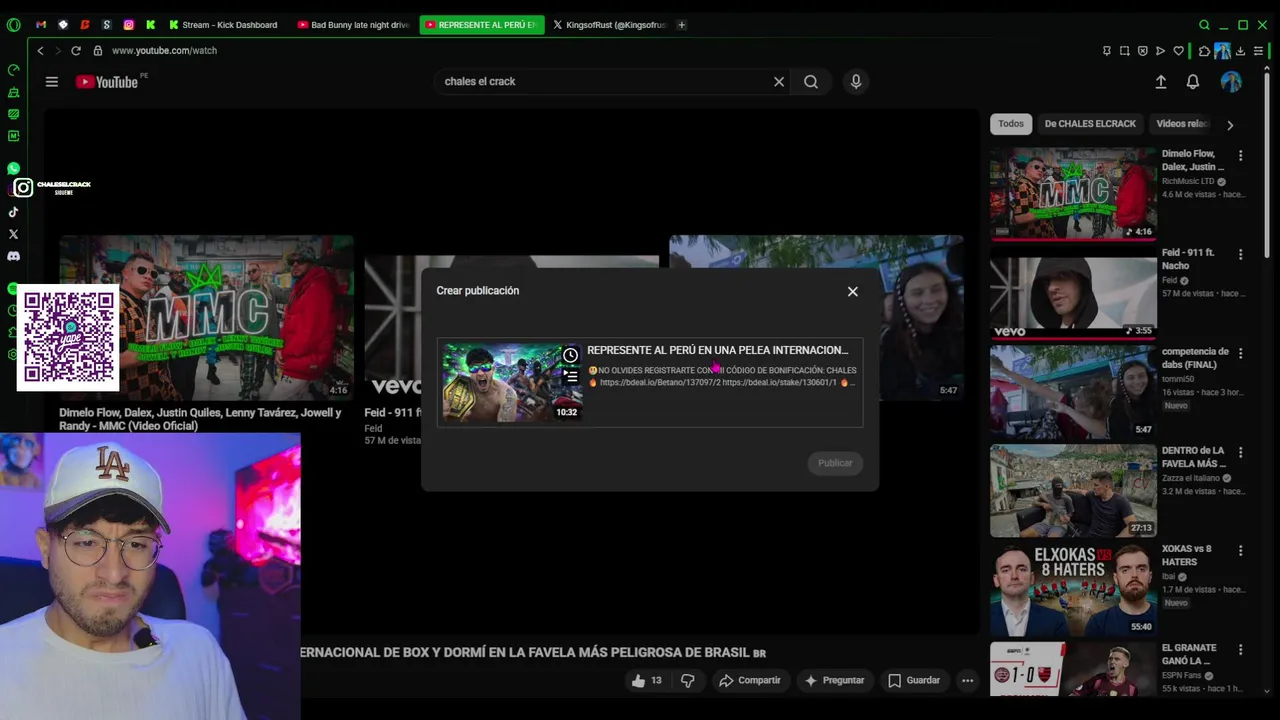Clear the search query text
The height and width of the screenshot is (720, 1280).
[779, 82]
